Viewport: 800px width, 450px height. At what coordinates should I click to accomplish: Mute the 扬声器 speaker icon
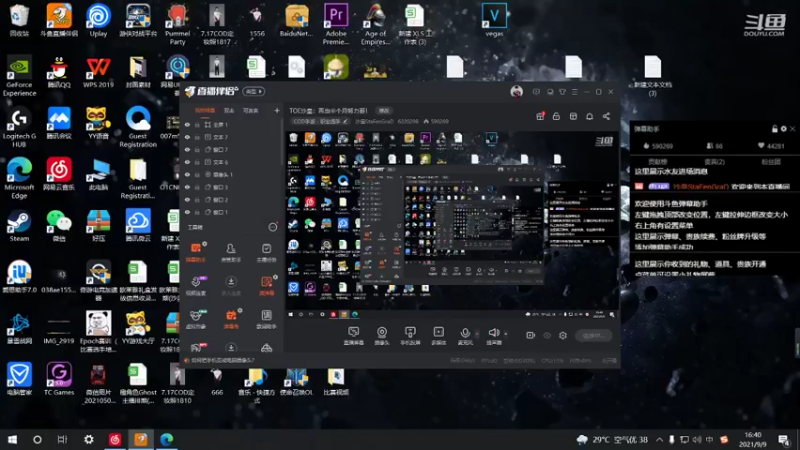(493, 333)
